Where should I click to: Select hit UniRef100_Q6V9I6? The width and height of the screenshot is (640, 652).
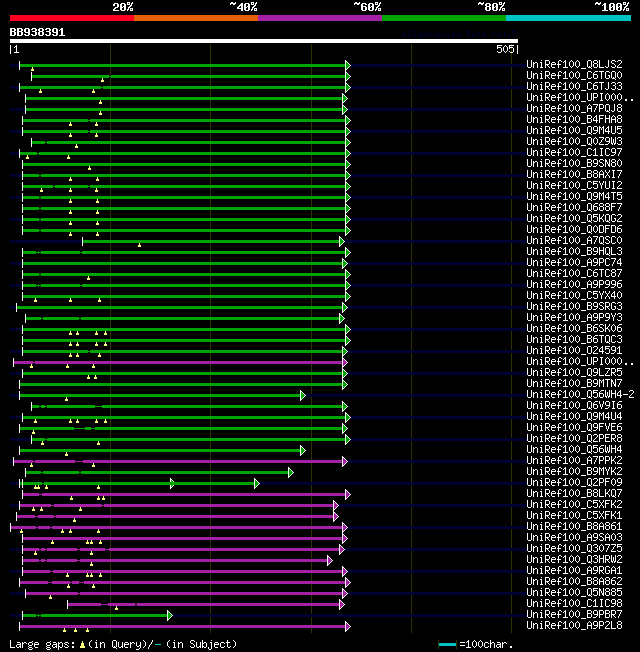point(574,405)
